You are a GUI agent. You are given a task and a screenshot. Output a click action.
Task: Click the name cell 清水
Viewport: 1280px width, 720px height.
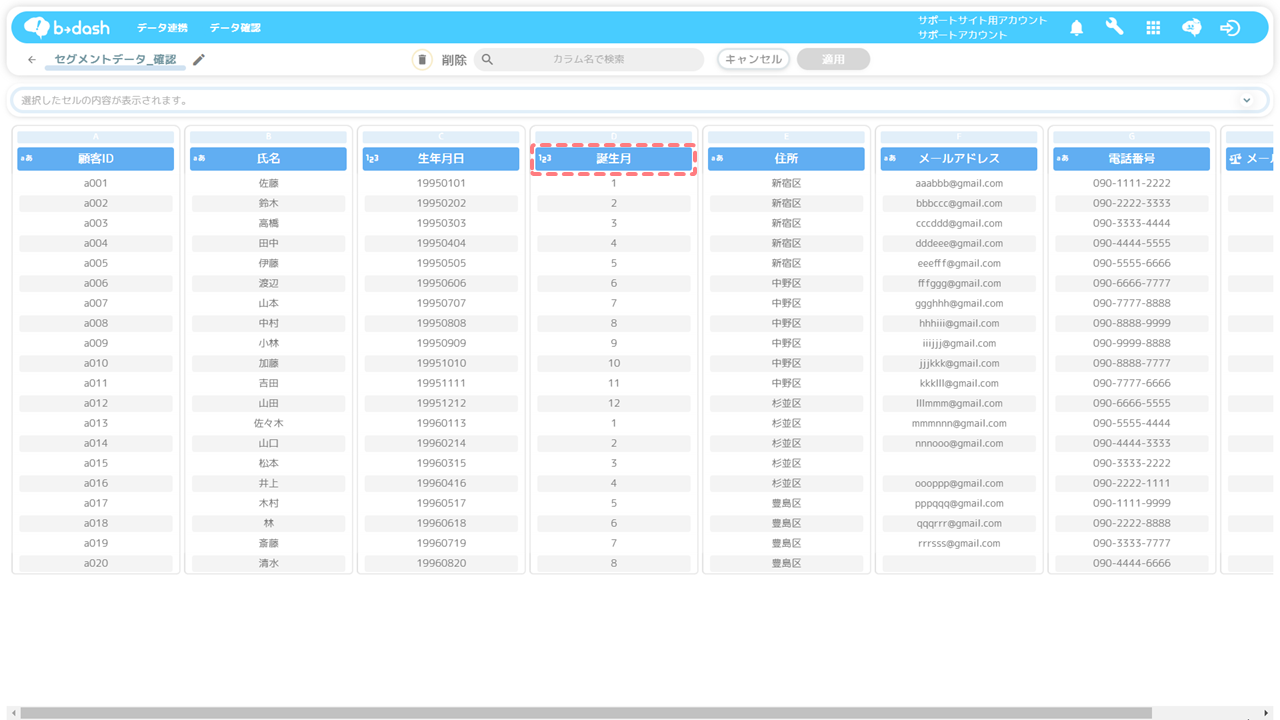[x=268, y=563]
